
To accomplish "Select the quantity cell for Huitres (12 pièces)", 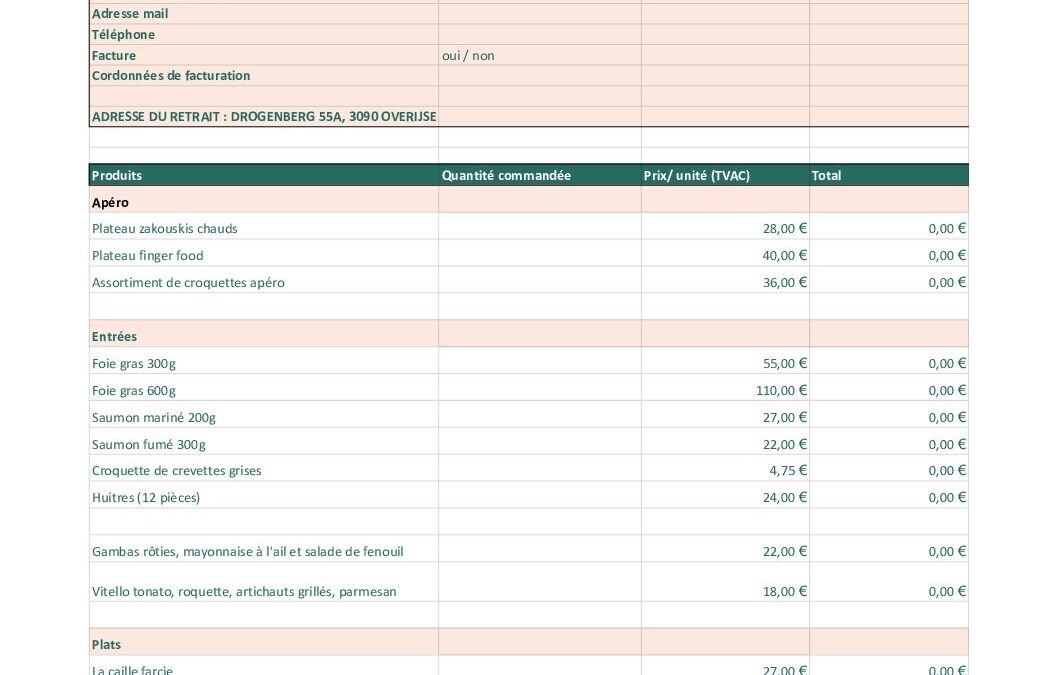I will pyautogui.click(x=539, y=497).
